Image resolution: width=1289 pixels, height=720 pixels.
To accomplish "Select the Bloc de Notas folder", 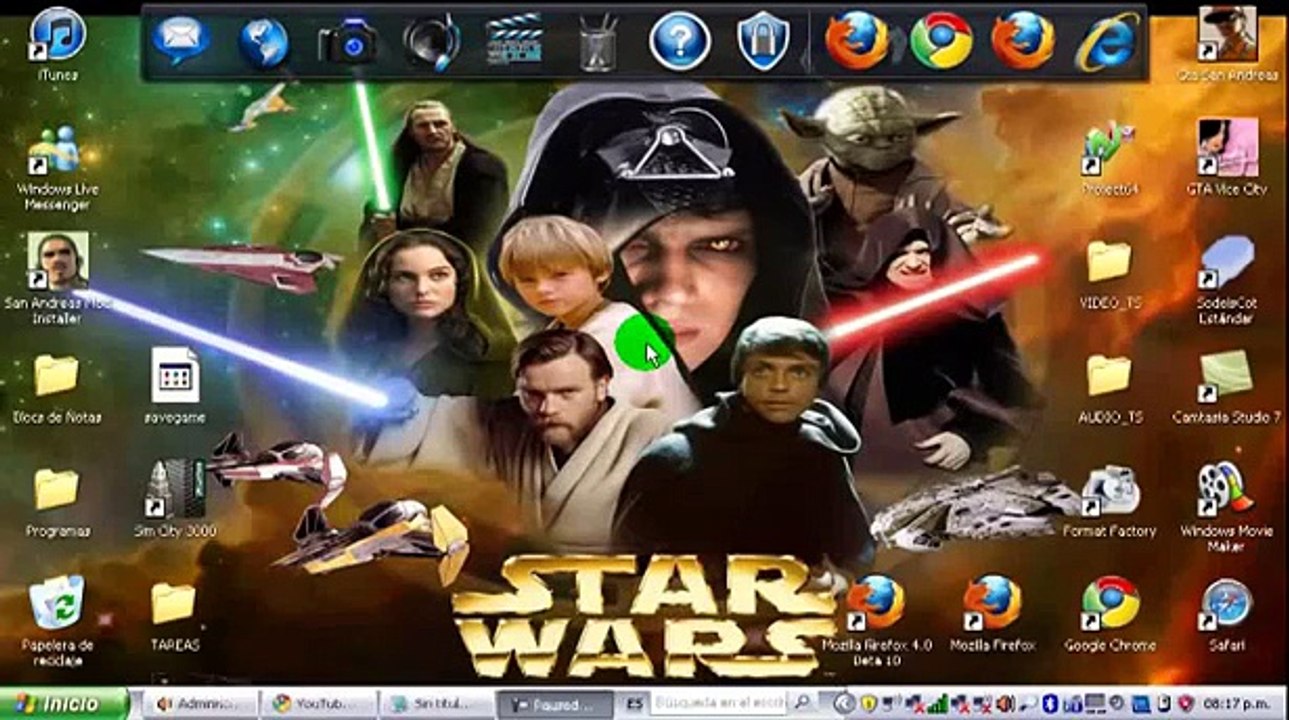I will (x=57, y=389).
